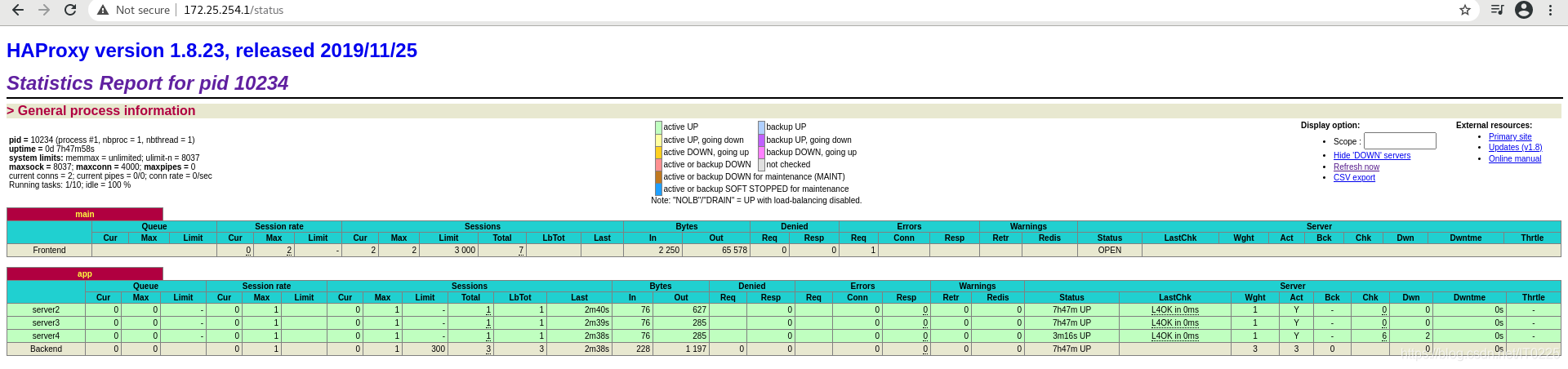
Task: Click Frontend sessions limit 3 000
Action: pos(465,250)
